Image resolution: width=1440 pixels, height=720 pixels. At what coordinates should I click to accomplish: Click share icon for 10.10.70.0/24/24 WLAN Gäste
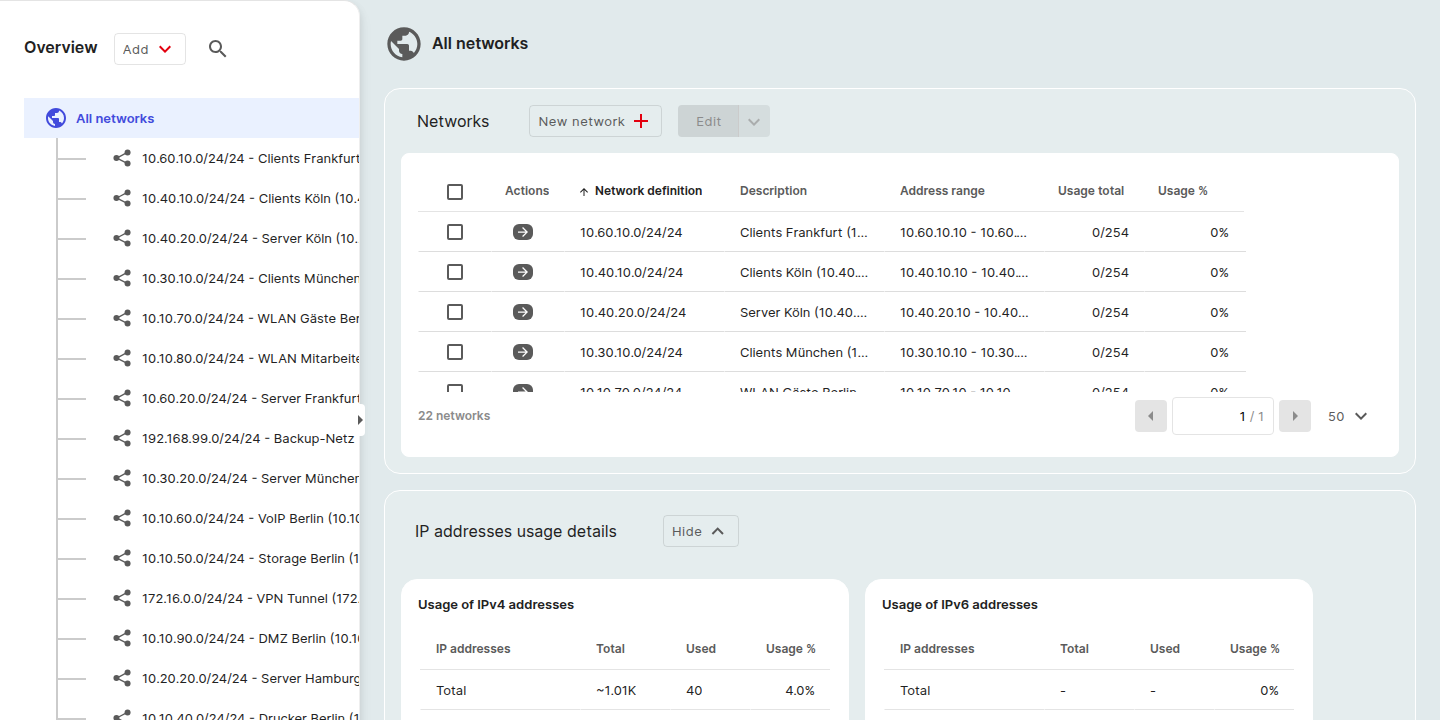click(x=122, y=318)
